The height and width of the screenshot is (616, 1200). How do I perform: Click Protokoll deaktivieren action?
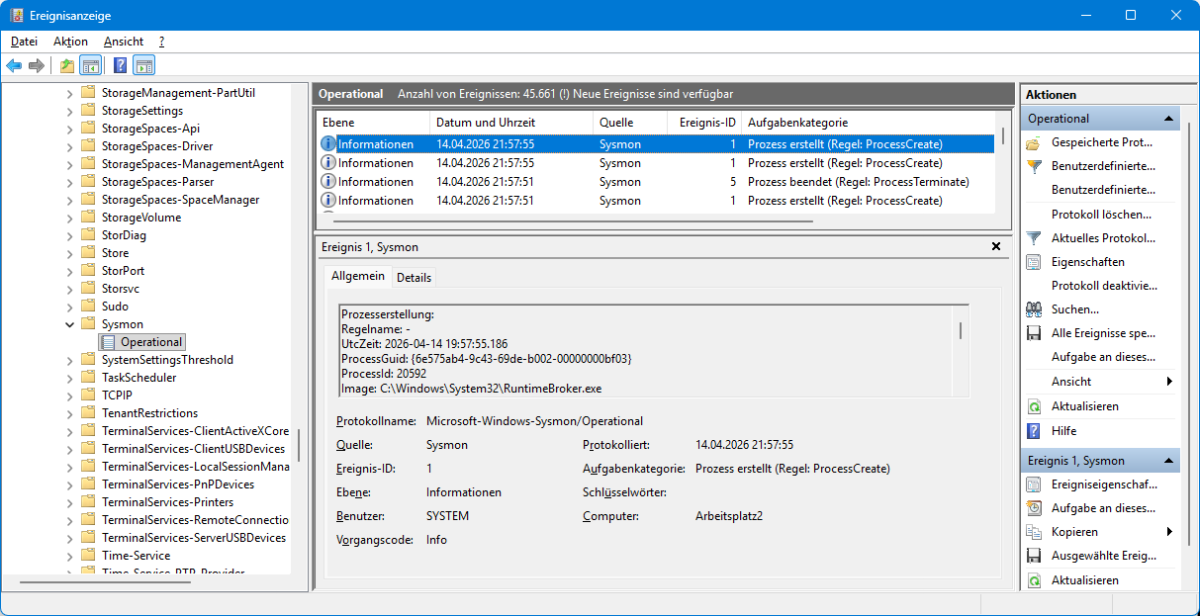click(x=1104, y=285)
